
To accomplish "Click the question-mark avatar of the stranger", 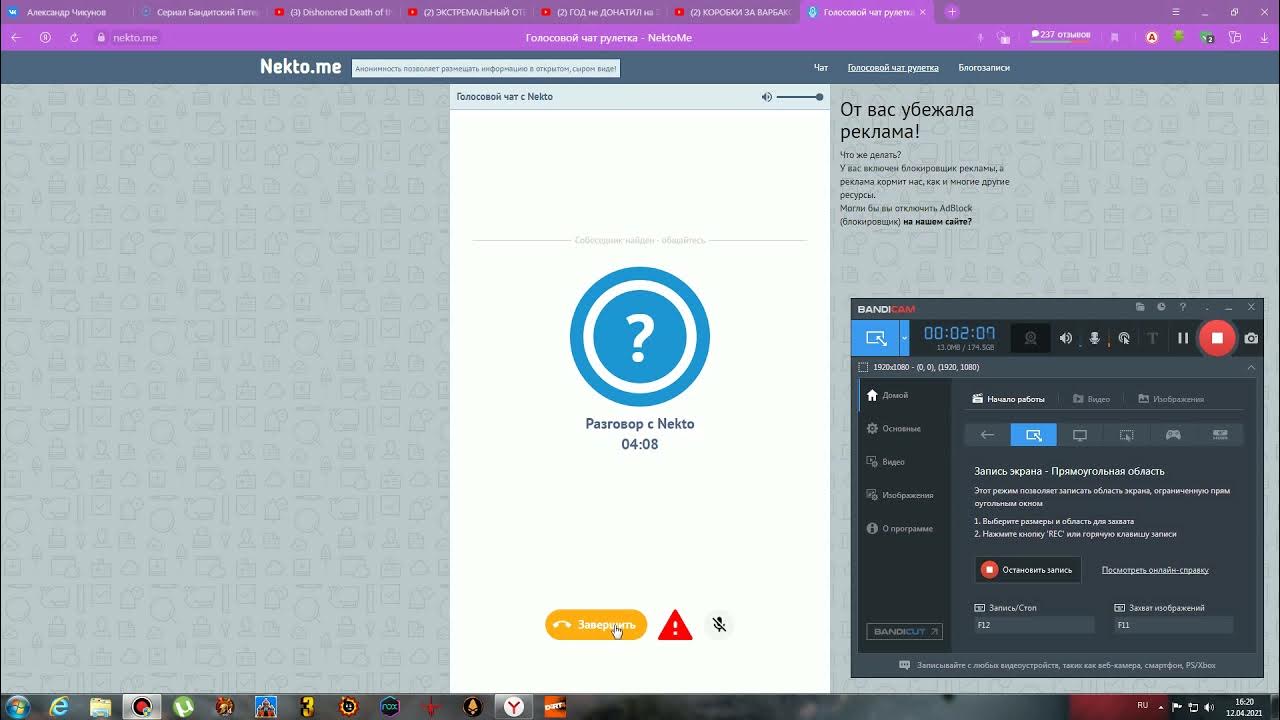I will pos(640,337).
